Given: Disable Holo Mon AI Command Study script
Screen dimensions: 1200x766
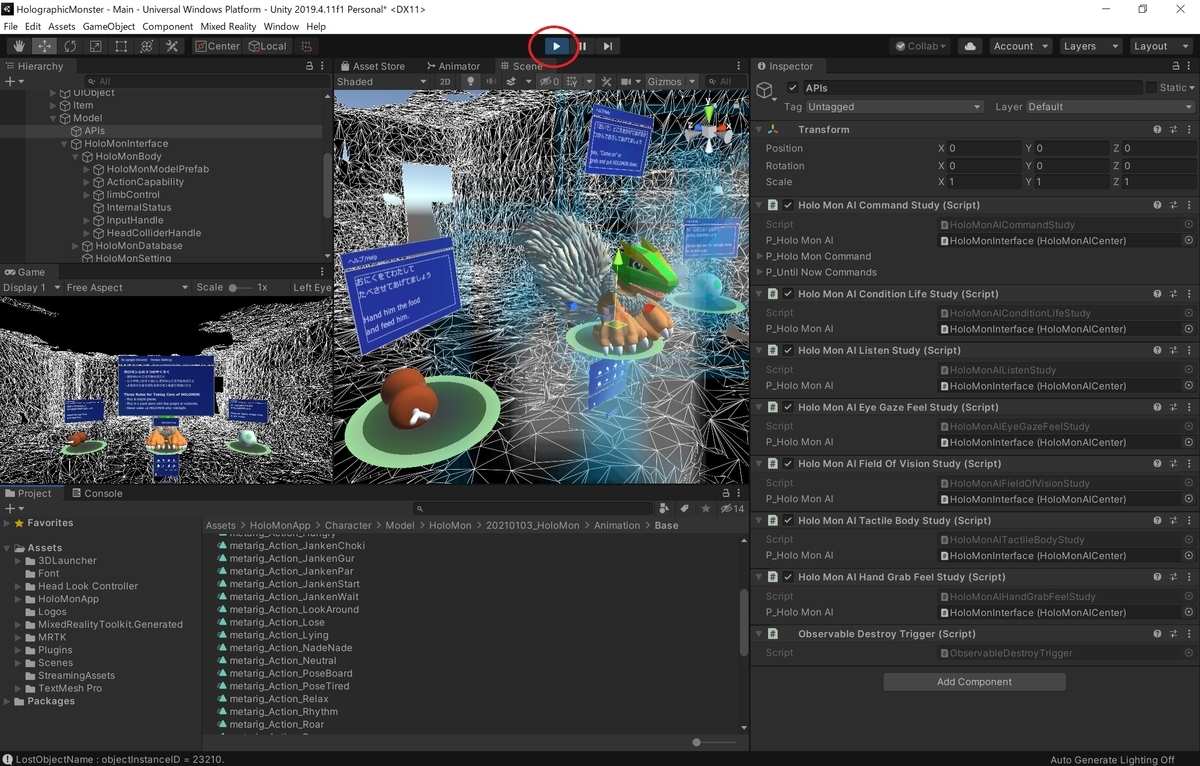Looking at the screenshot, I should point(788,205).
